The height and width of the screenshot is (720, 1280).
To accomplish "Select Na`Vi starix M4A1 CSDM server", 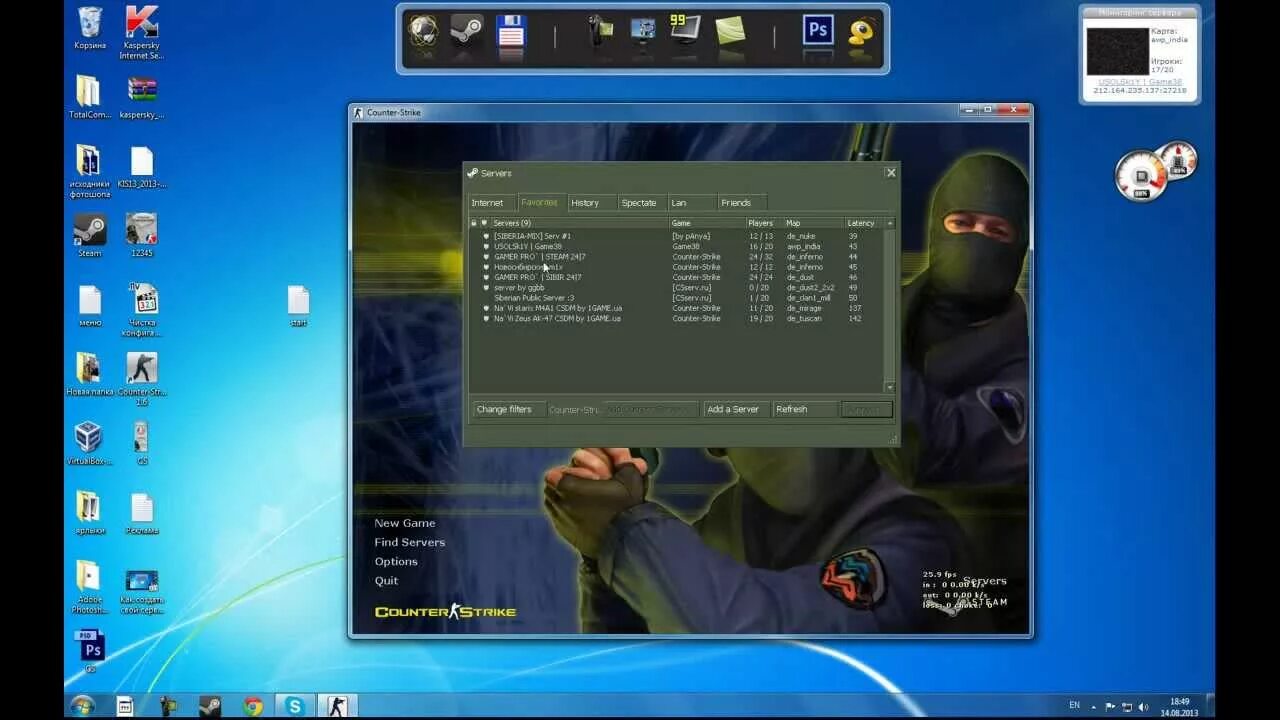I will 676,308.
